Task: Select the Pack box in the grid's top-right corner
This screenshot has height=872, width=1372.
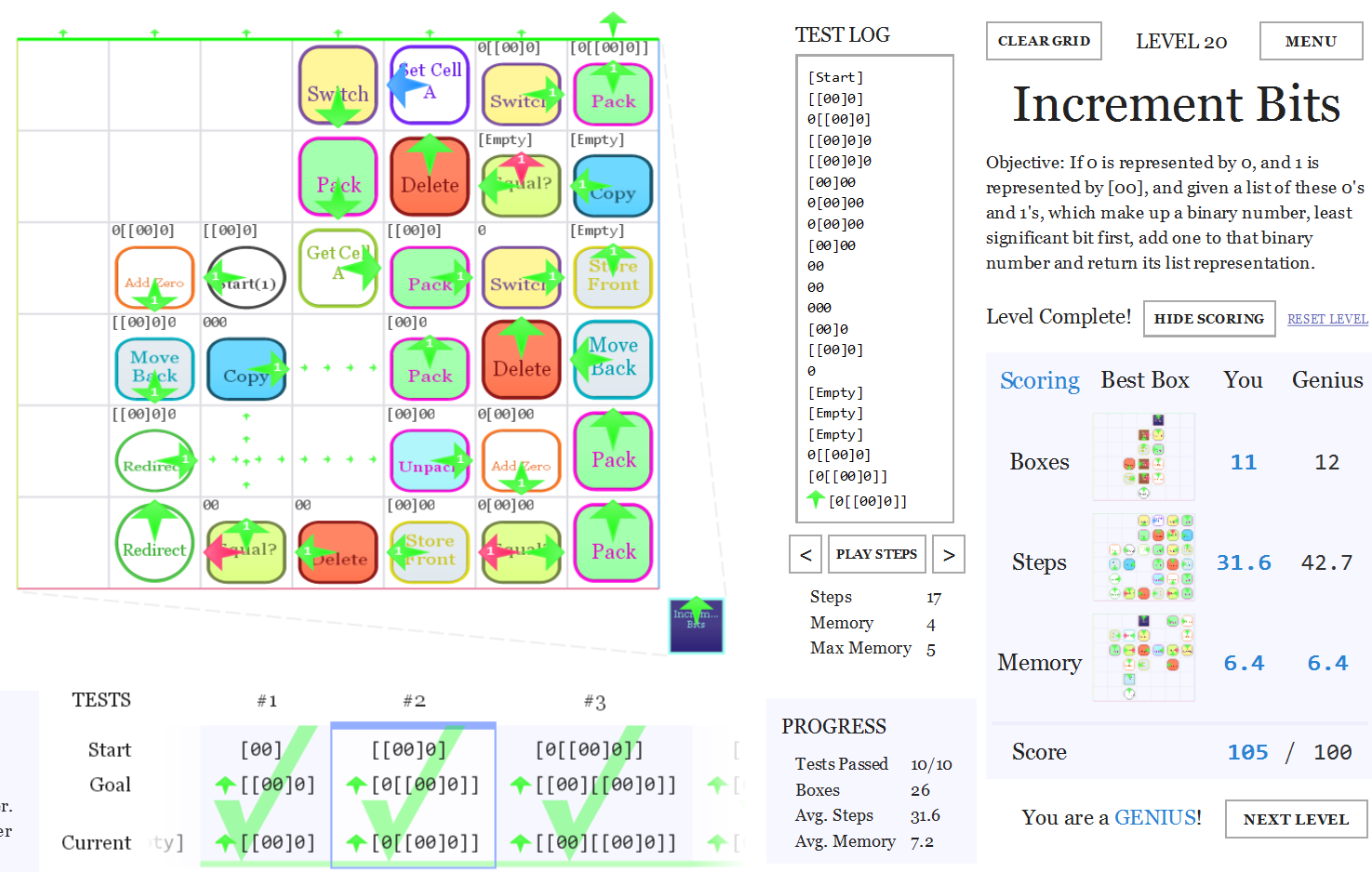Action: click(x=614, y=94)
